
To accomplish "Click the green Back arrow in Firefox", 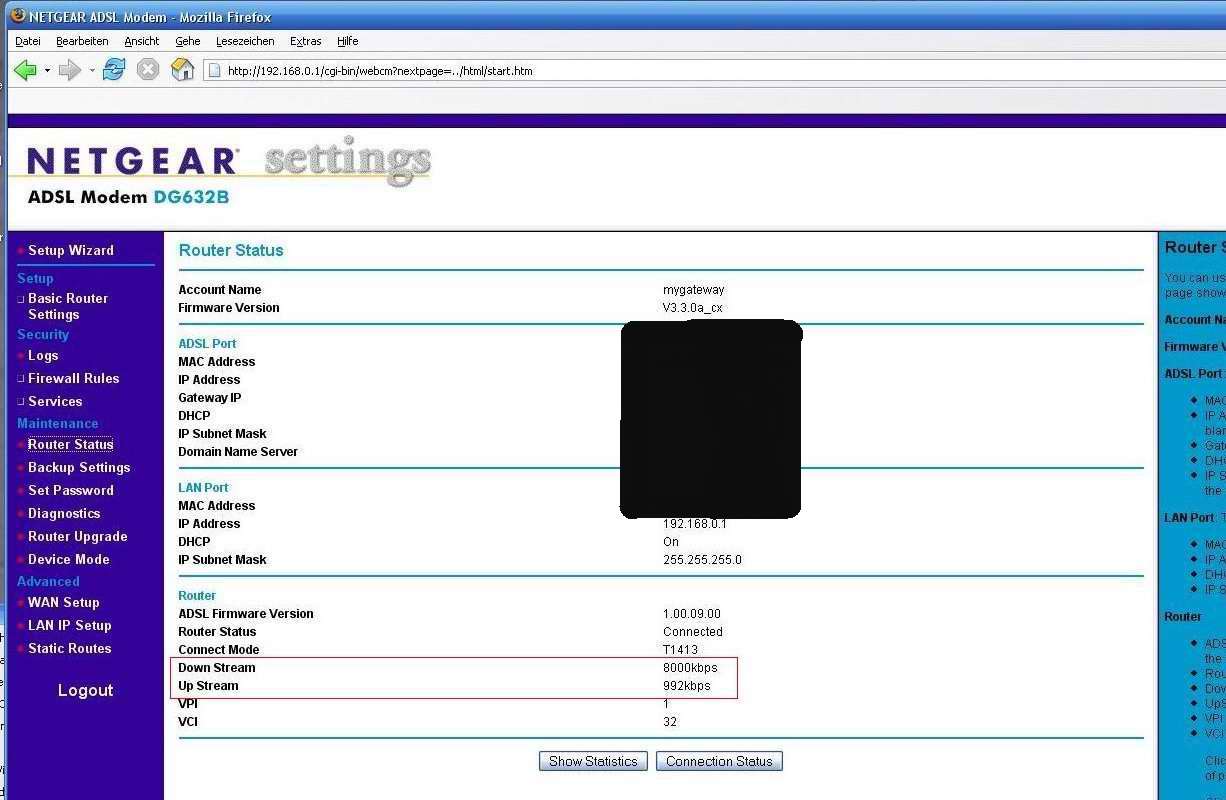I will tap(25, 70).
